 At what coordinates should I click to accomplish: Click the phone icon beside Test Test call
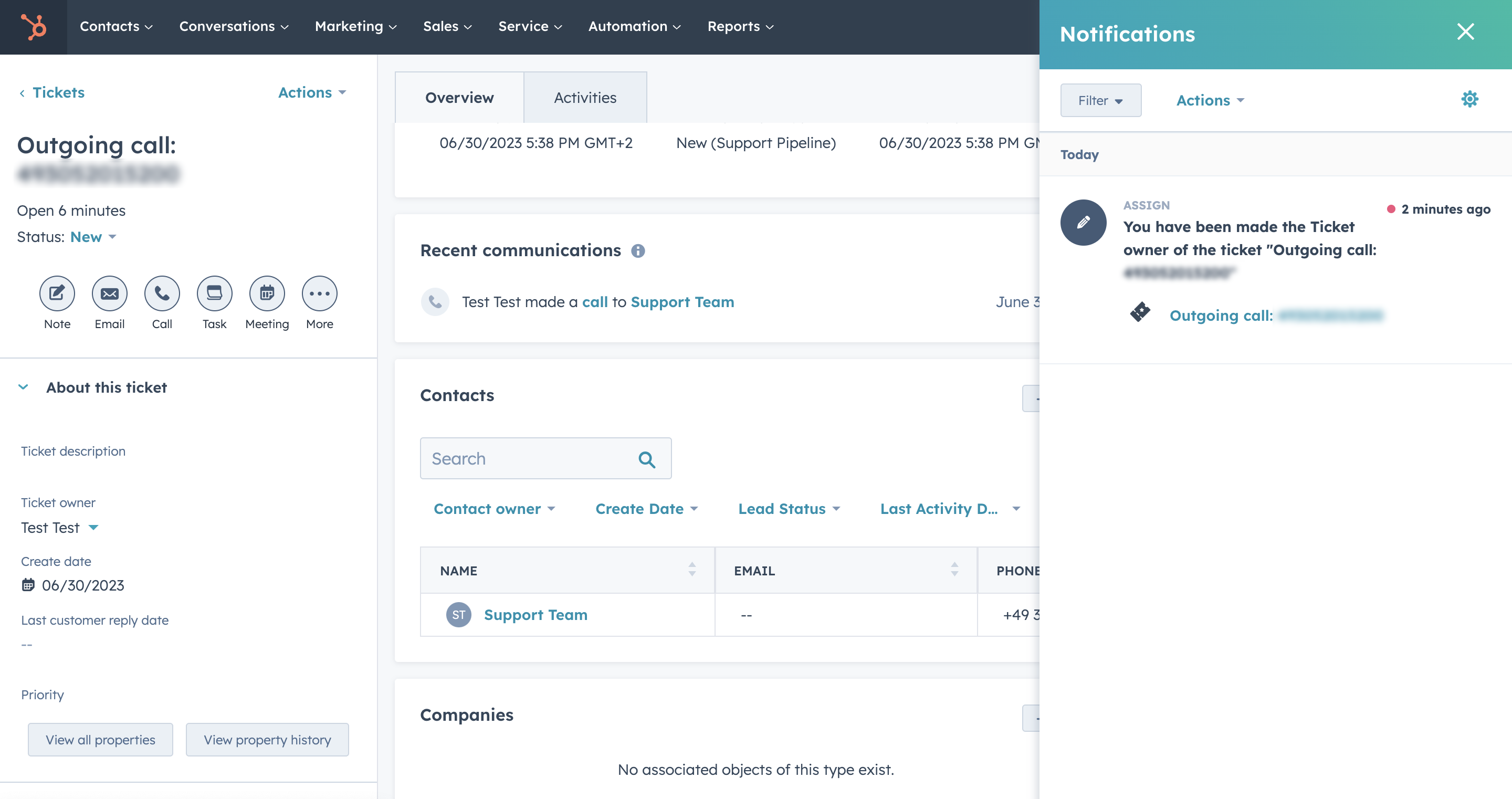(435, 302)
